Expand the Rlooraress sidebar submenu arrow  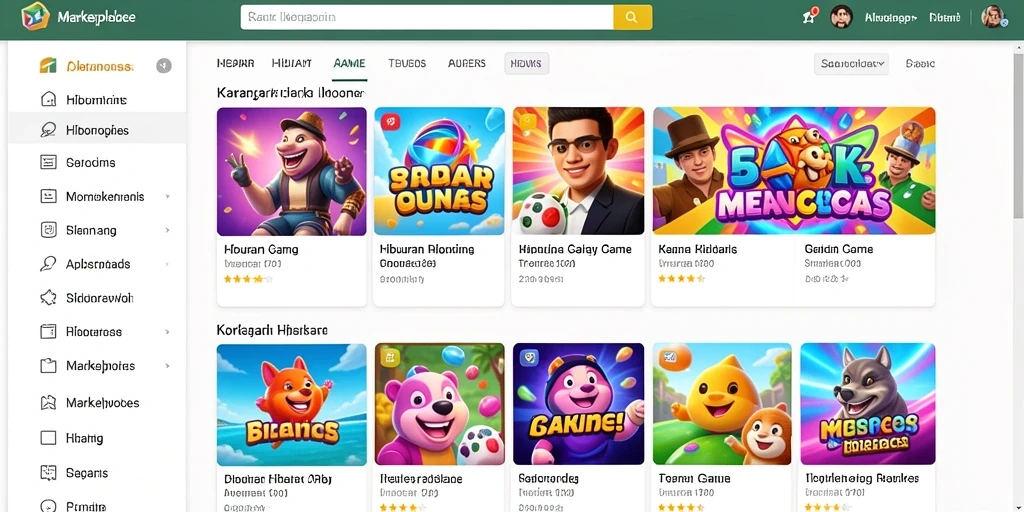167,332
